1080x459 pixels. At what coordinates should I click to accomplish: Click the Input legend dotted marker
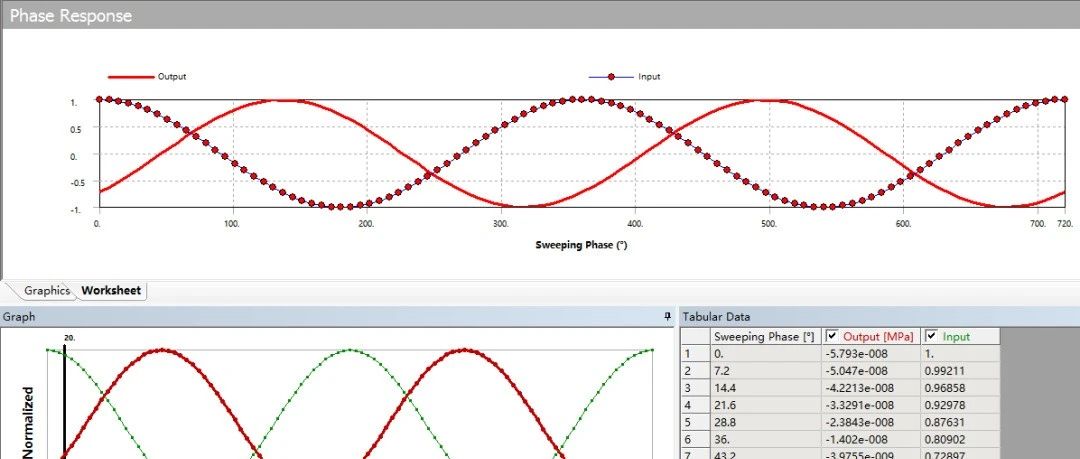pyautogui.click(x=610, y=77)
